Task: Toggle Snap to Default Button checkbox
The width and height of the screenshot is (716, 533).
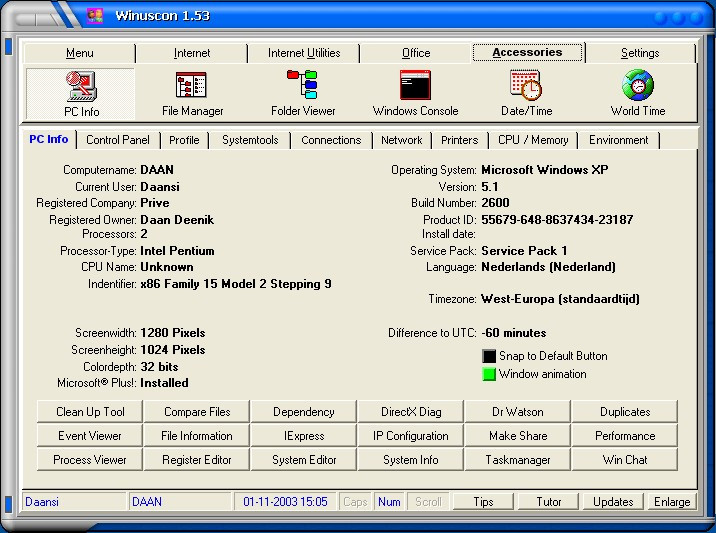Action: 489,356
